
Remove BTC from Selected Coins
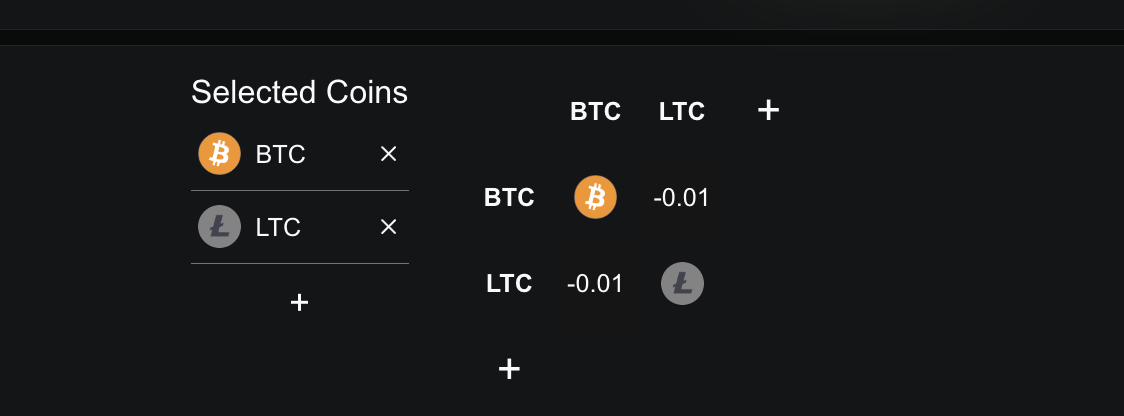click(x=389, y=154)
